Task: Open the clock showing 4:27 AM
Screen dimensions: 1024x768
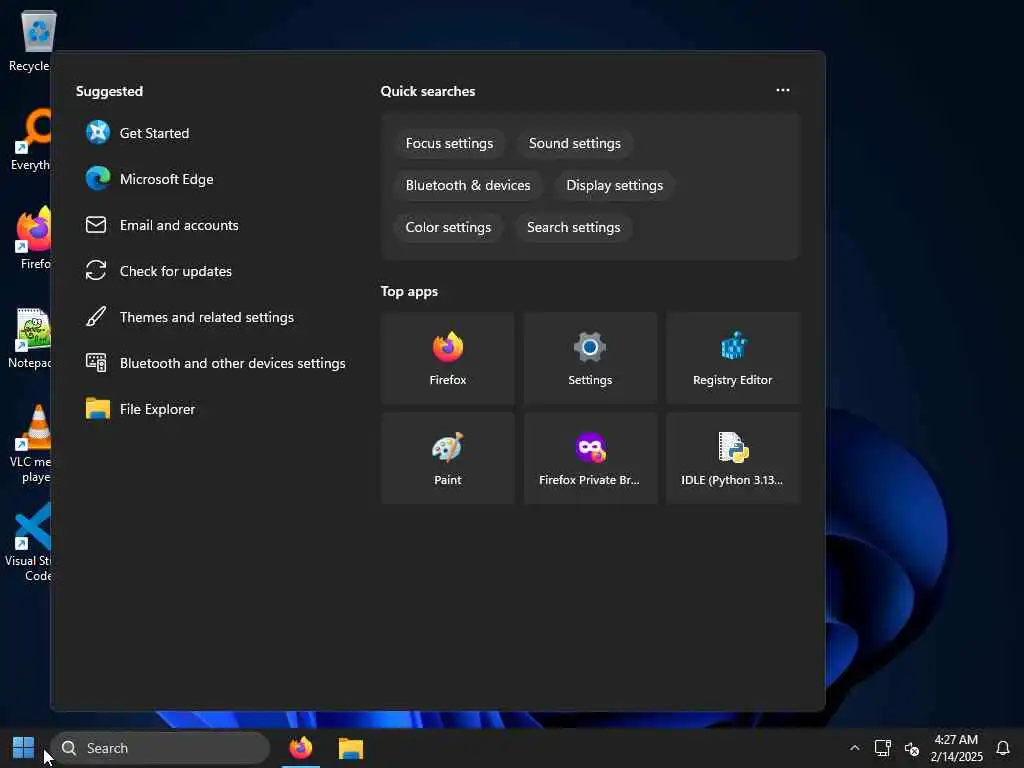Action: (956, 748)
